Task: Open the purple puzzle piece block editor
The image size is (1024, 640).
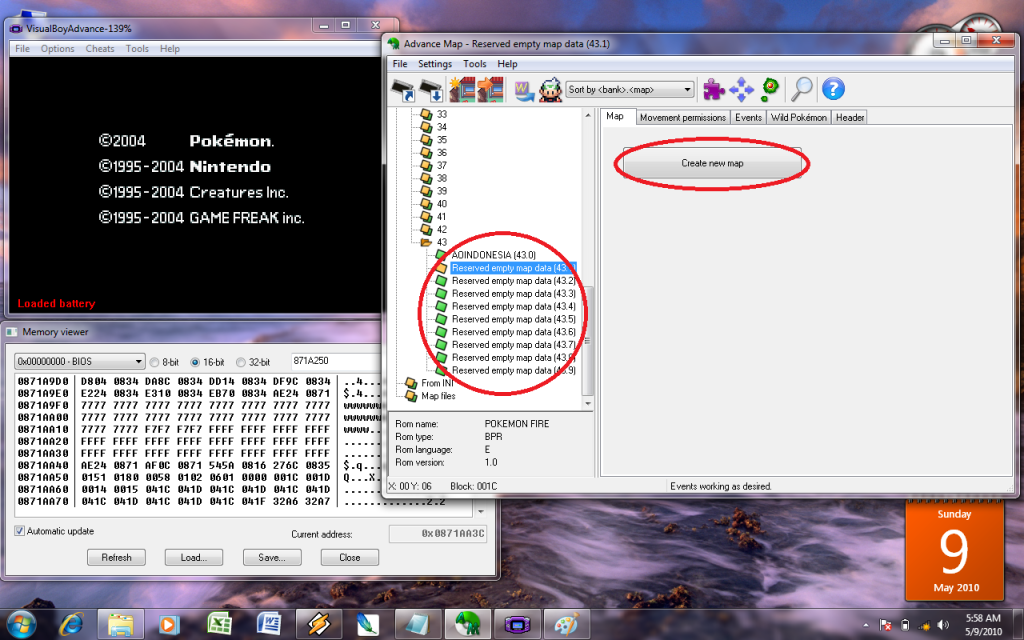Action: tap(714, 89)
